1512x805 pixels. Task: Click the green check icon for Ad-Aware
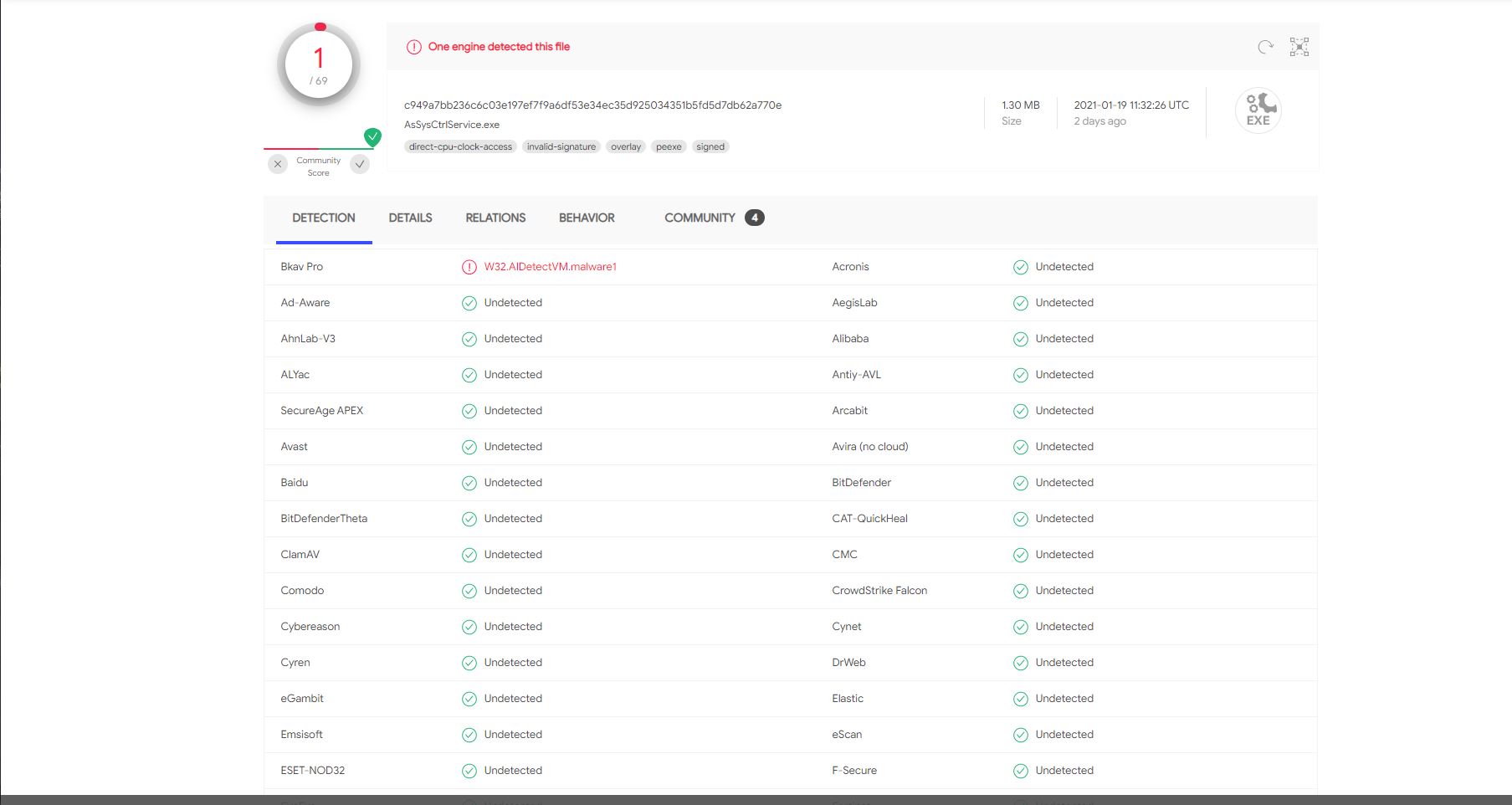pyautogui.click(x=469, y=303)
